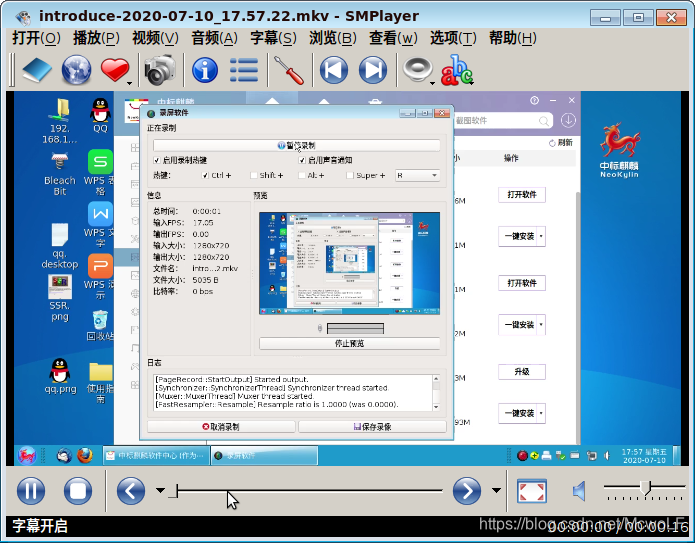Click the 保存录像 save recording button
The image size is (695, 543).
pyautogui.click(x=372, y=427)
